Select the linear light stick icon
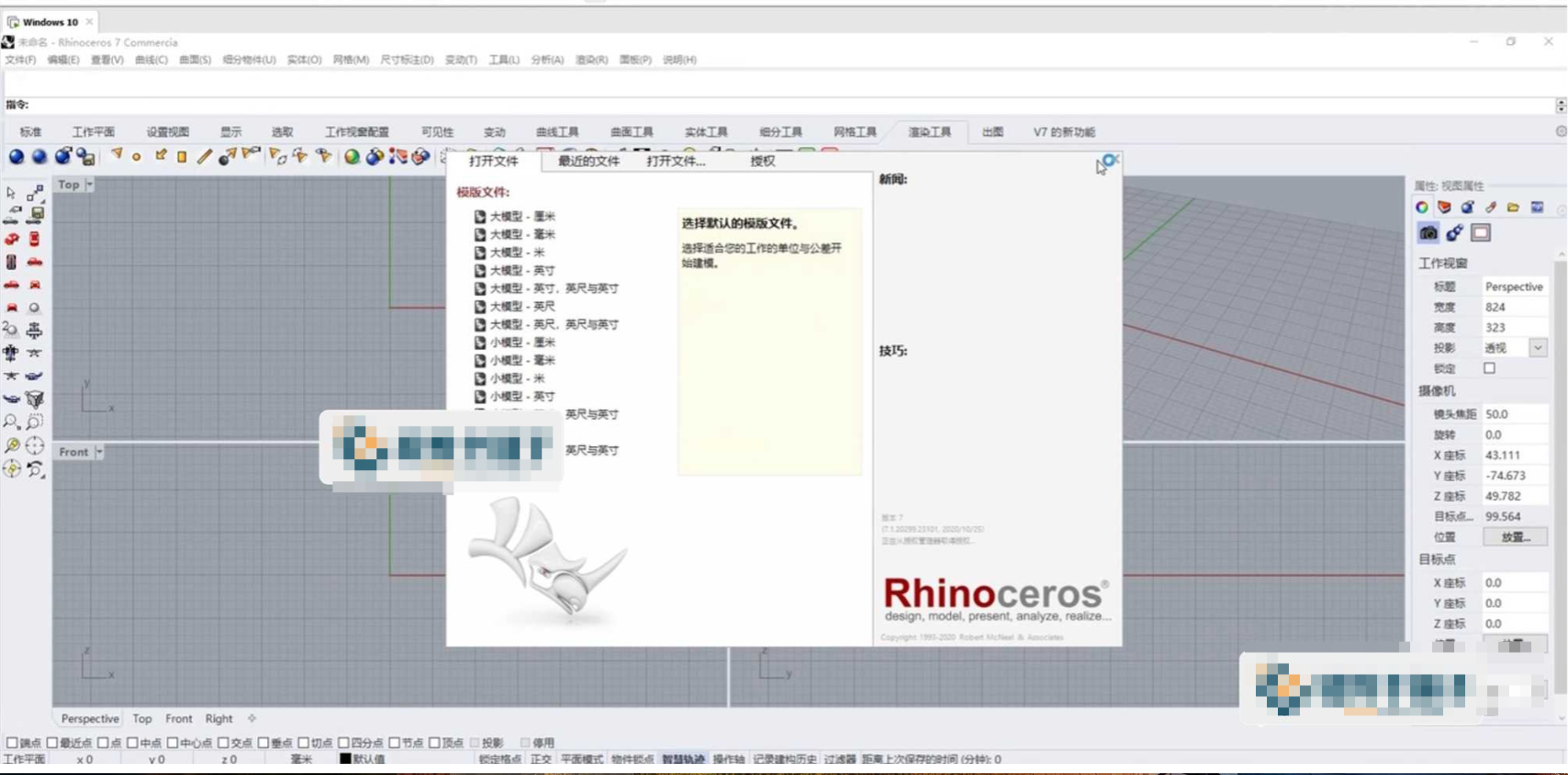The height and width of the screenshot is (775, 1568). [x=204, y=156]
